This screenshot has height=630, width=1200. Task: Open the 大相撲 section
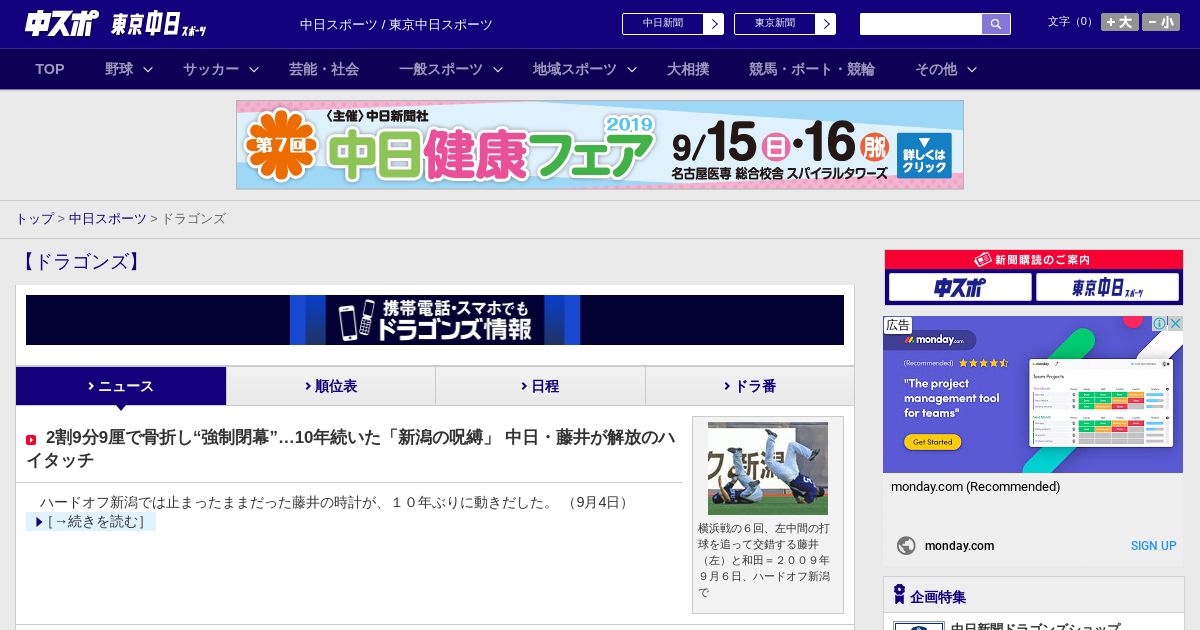pos(688,69)
